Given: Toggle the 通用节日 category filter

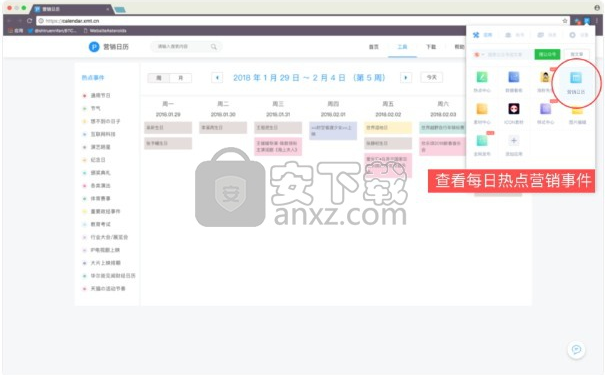Looking at the screenshot, I should 96,95.
